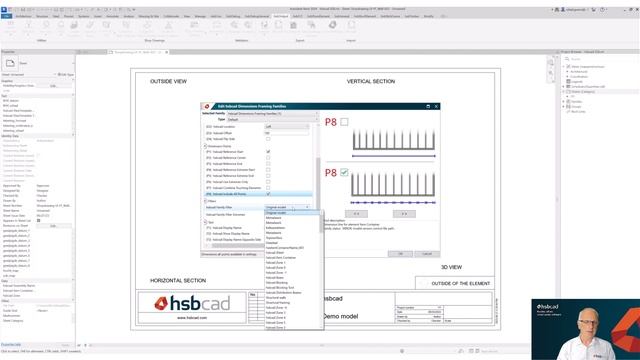Uncheck the P1 Reference Start checkbox
The image size is (640, 360).
[x=268, y=151]
